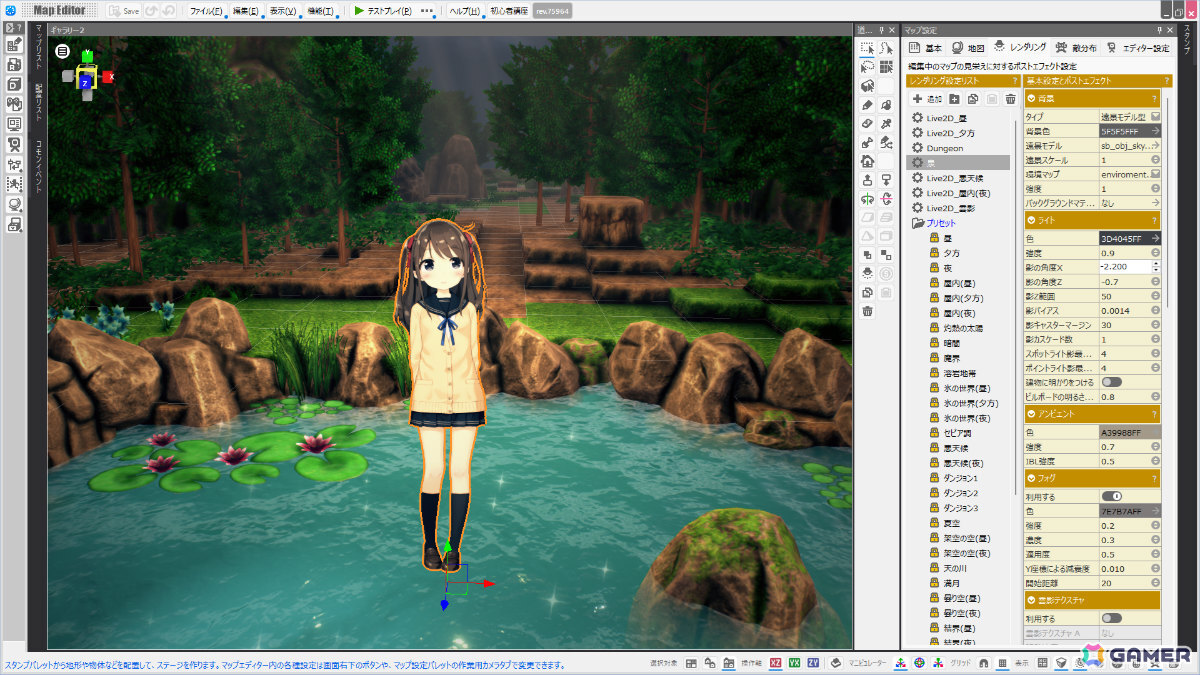Open the 編集(E) menu

point(246,10)
